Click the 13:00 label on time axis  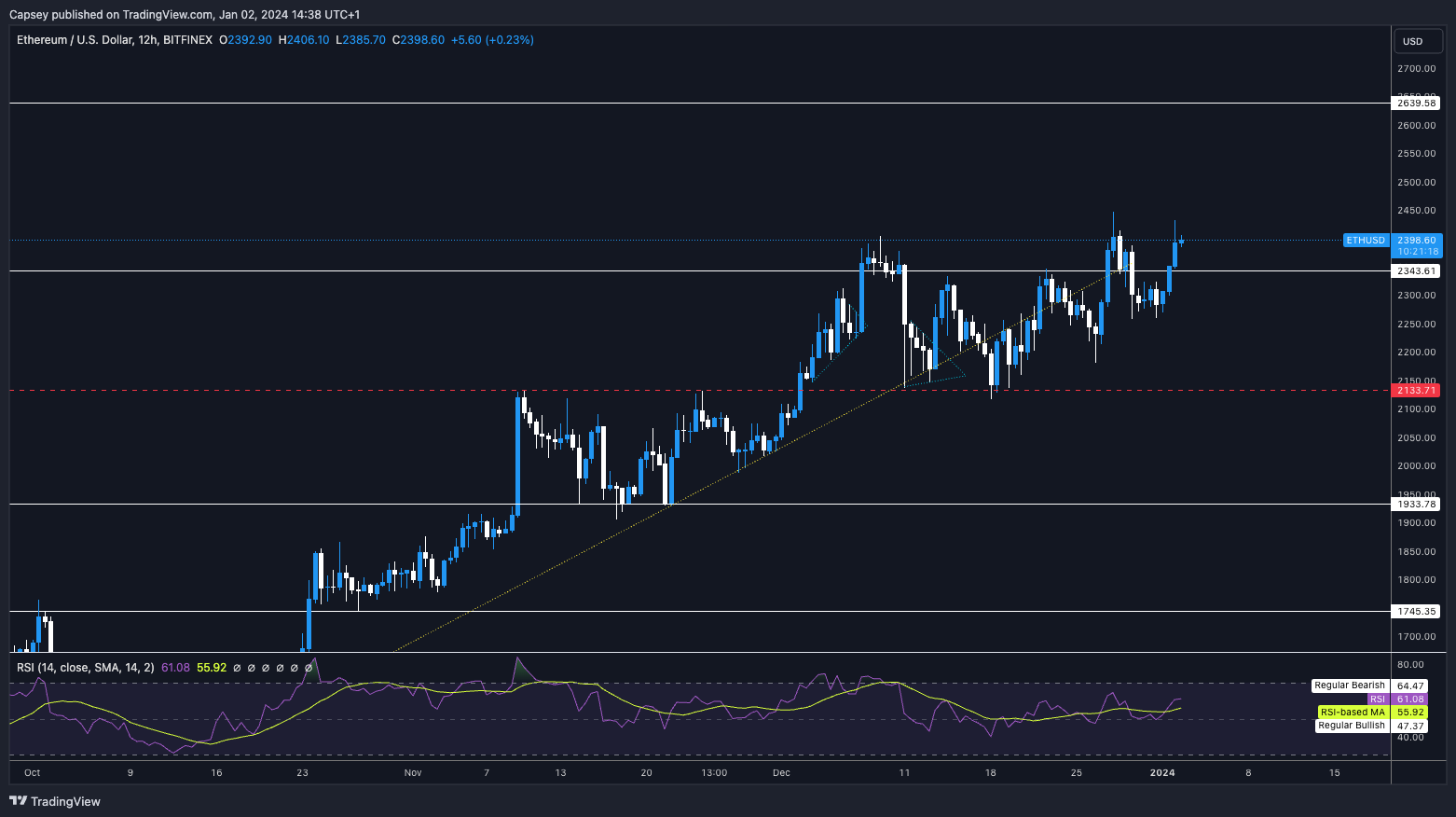[x=714, y=772]
